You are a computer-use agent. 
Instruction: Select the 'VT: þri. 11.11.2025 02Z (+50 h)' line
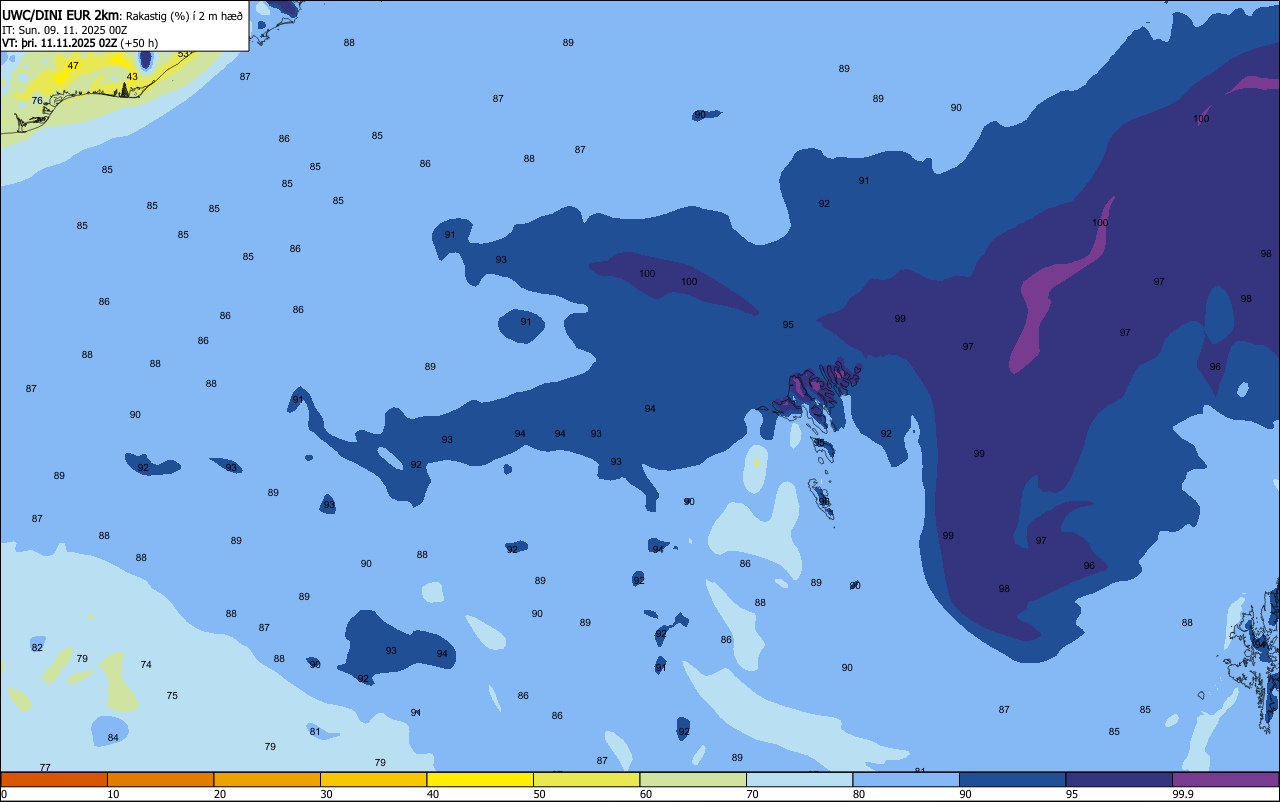(80, 43)
